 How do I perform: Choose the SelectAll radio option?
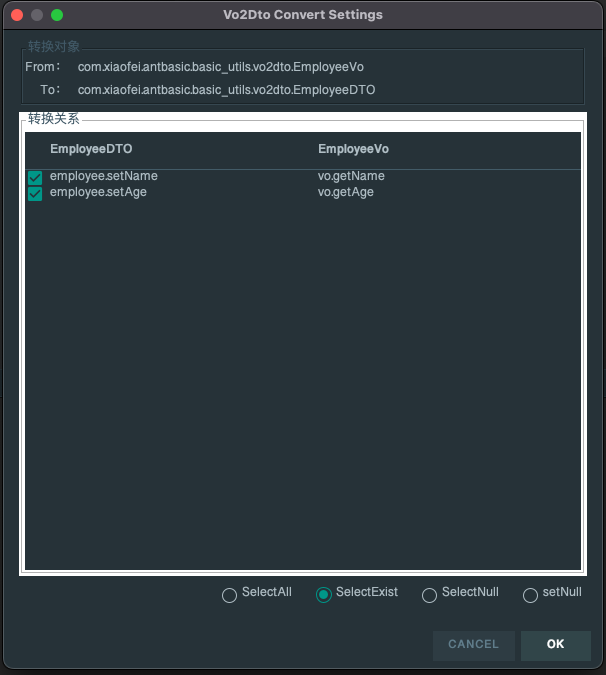230,595
